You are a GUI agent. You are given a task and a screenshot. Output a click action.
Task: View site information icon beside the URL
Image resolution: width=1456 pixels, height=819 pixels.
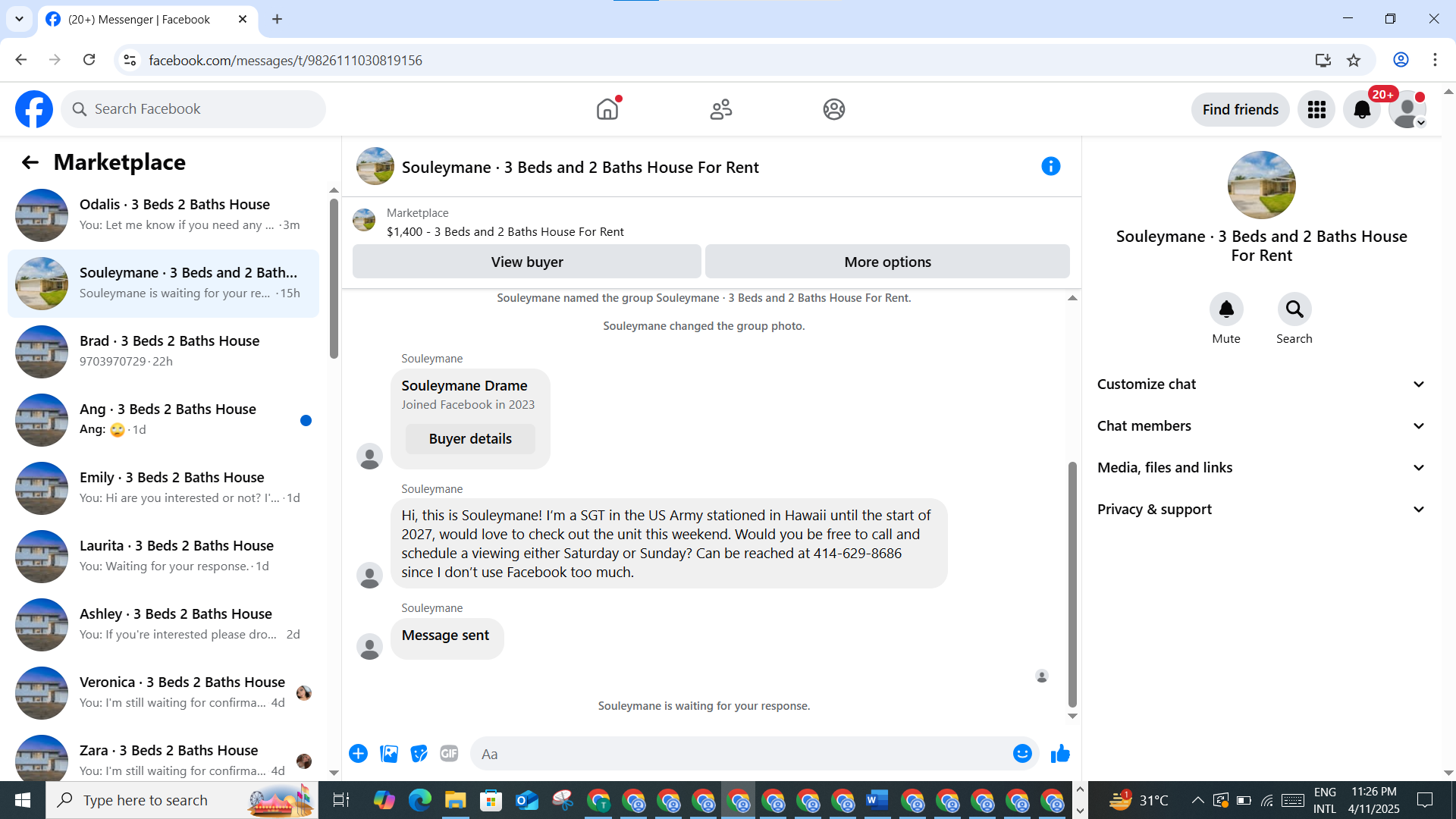130,60
